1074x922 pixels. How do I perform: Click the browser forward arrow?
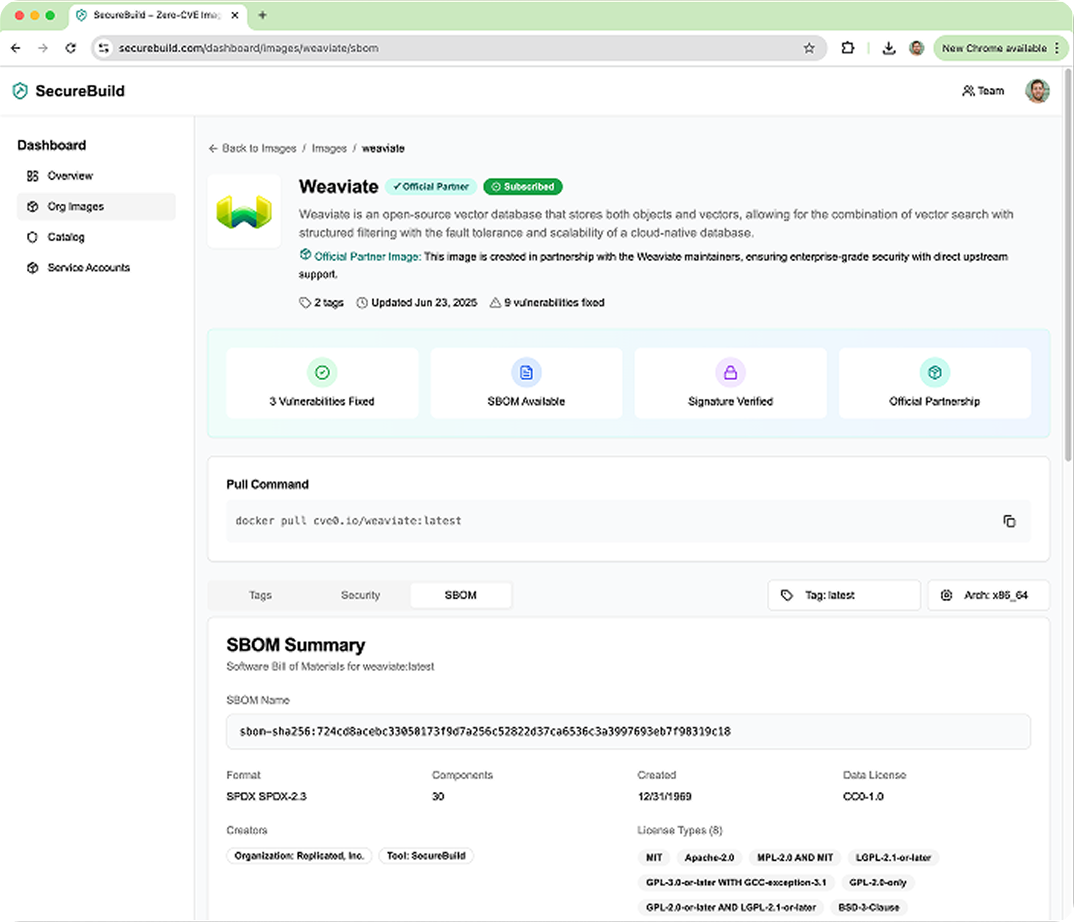[43, 48]
